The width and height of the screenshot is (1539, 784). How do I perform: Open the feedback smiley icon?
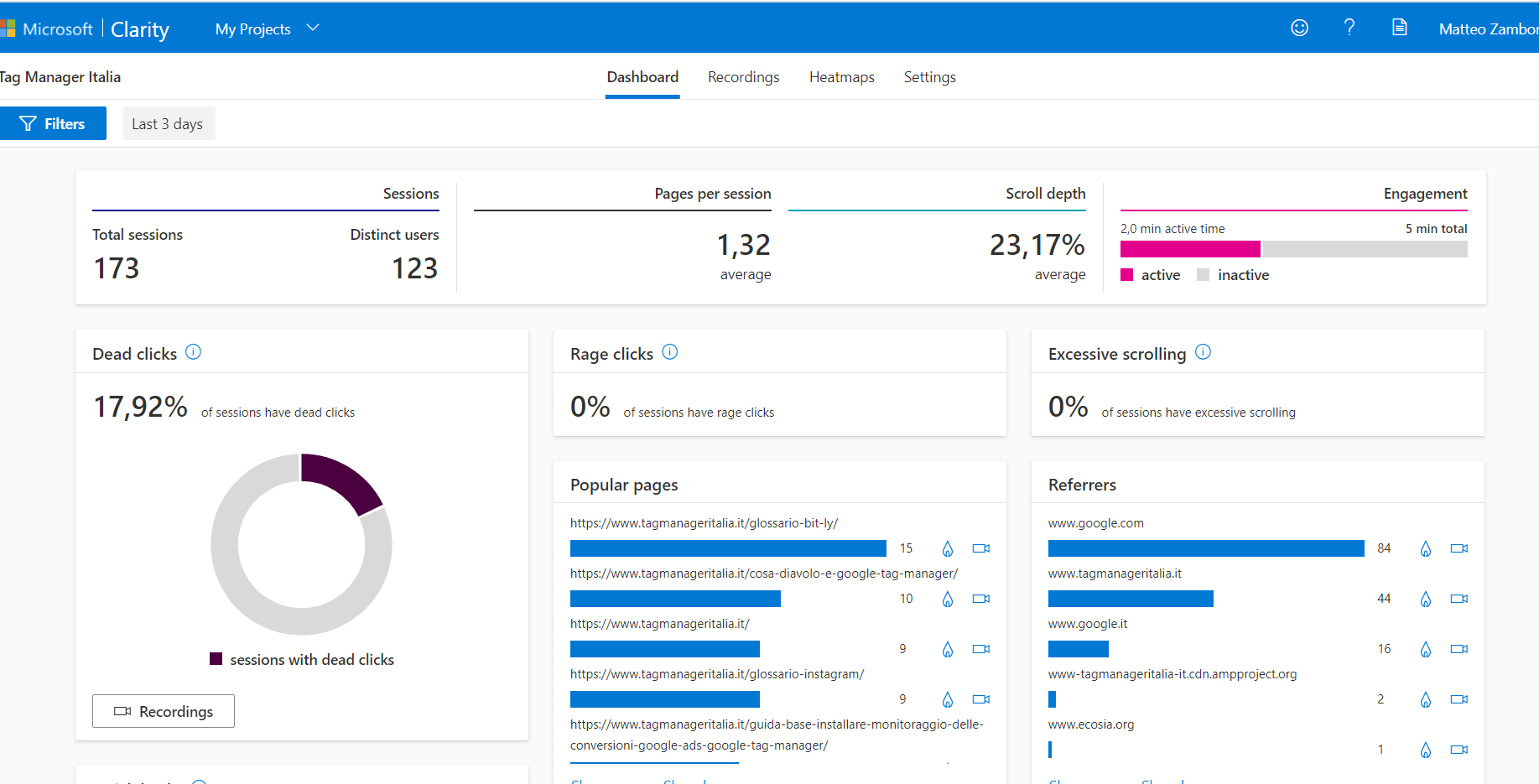pyautogui.click(x=1299, y=28)
